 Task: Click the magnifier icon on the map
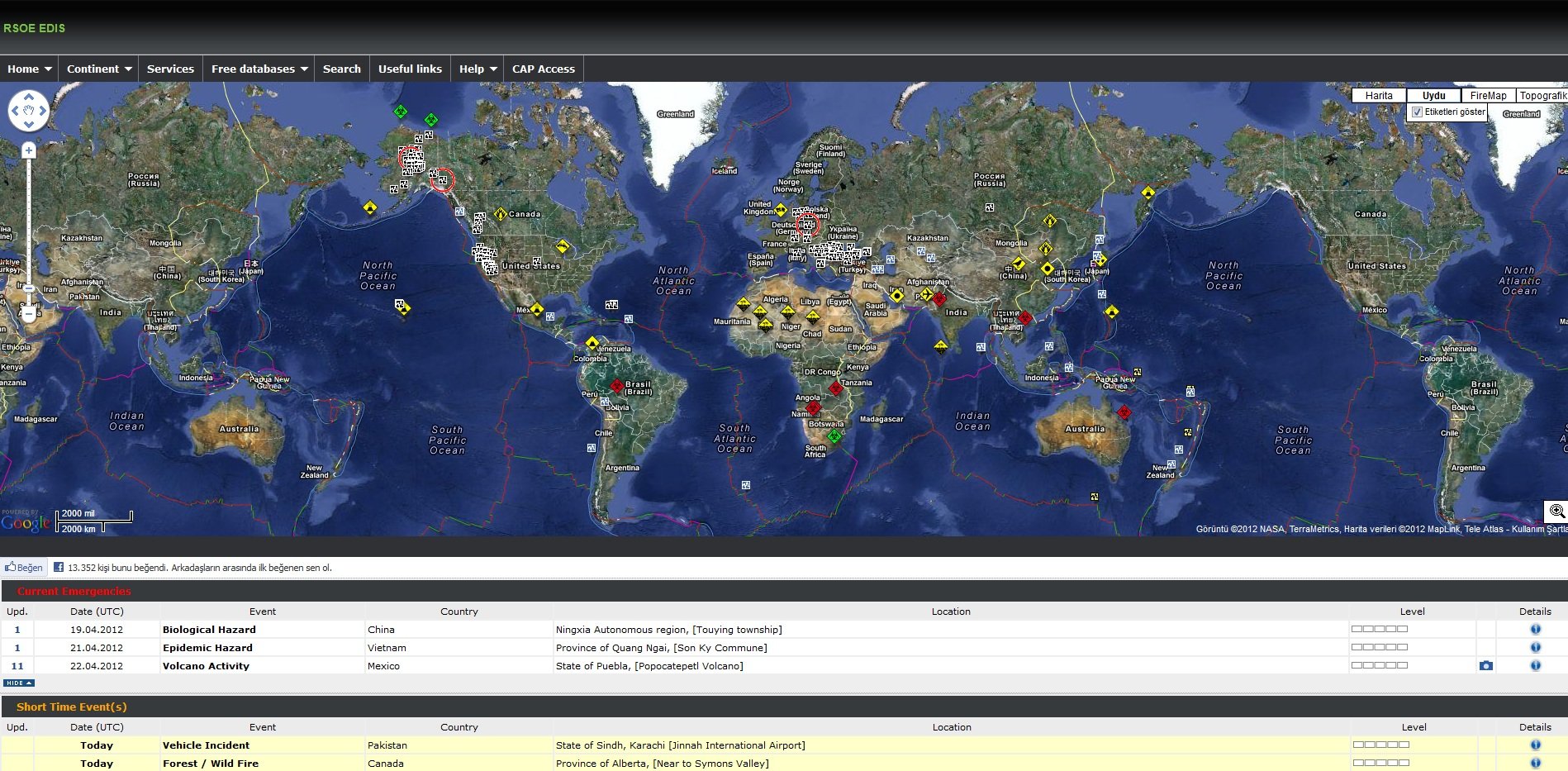tap(1556, 512)
